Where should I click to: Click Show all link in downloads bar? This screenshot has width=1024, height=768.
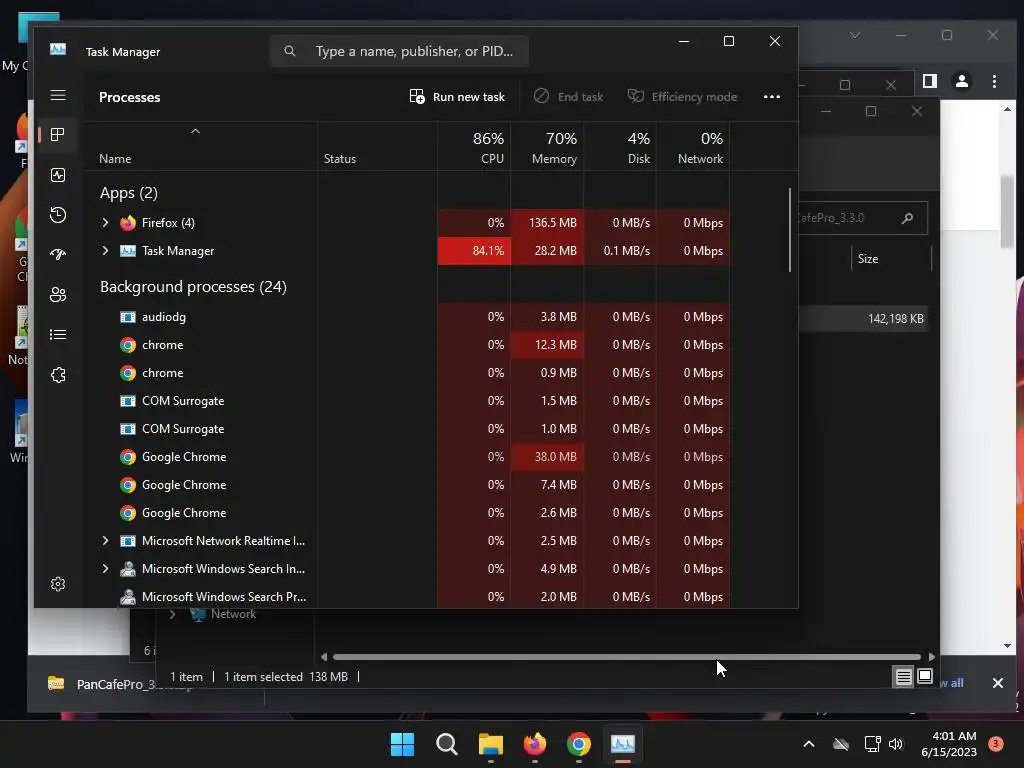[952, 683]
